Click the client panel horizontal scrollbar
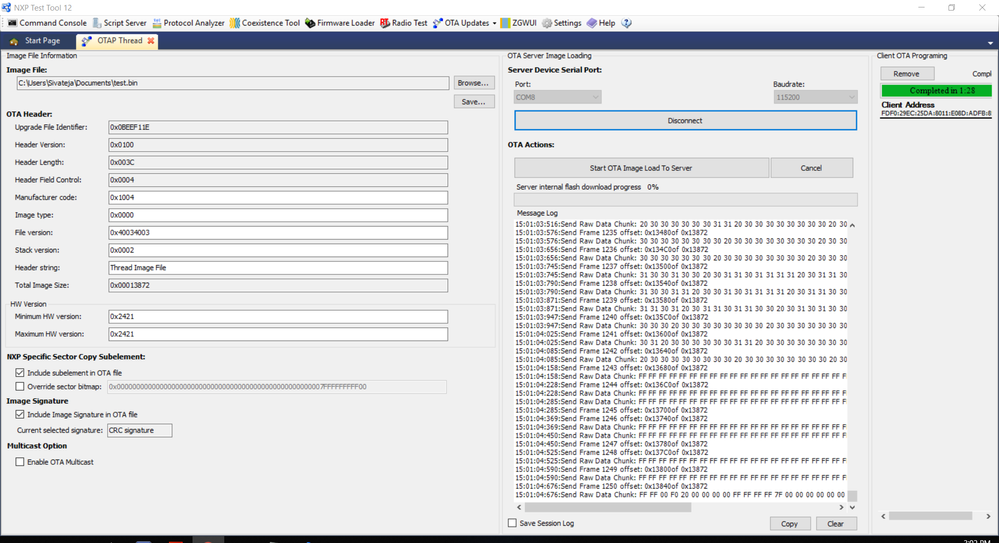Screen dimensions: 999x543 [930, 516]
